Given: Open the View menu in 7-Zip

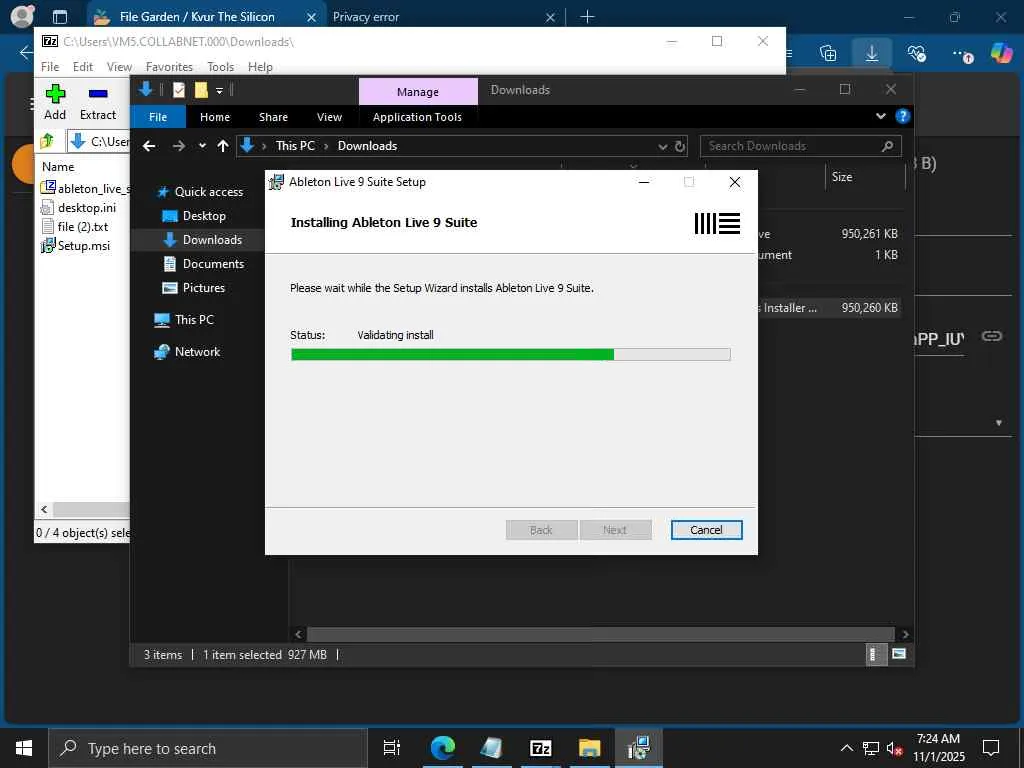Looking at the screenshot, I should [120, 67].
